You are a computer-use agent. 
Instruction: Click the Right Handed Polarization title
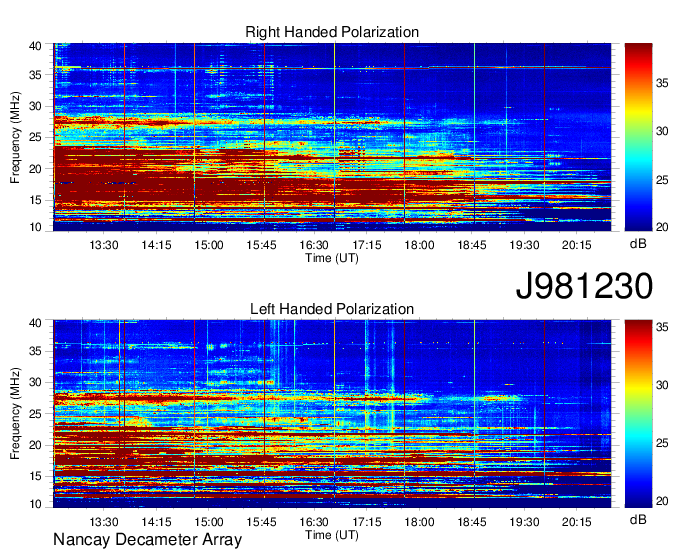(332, 32)
